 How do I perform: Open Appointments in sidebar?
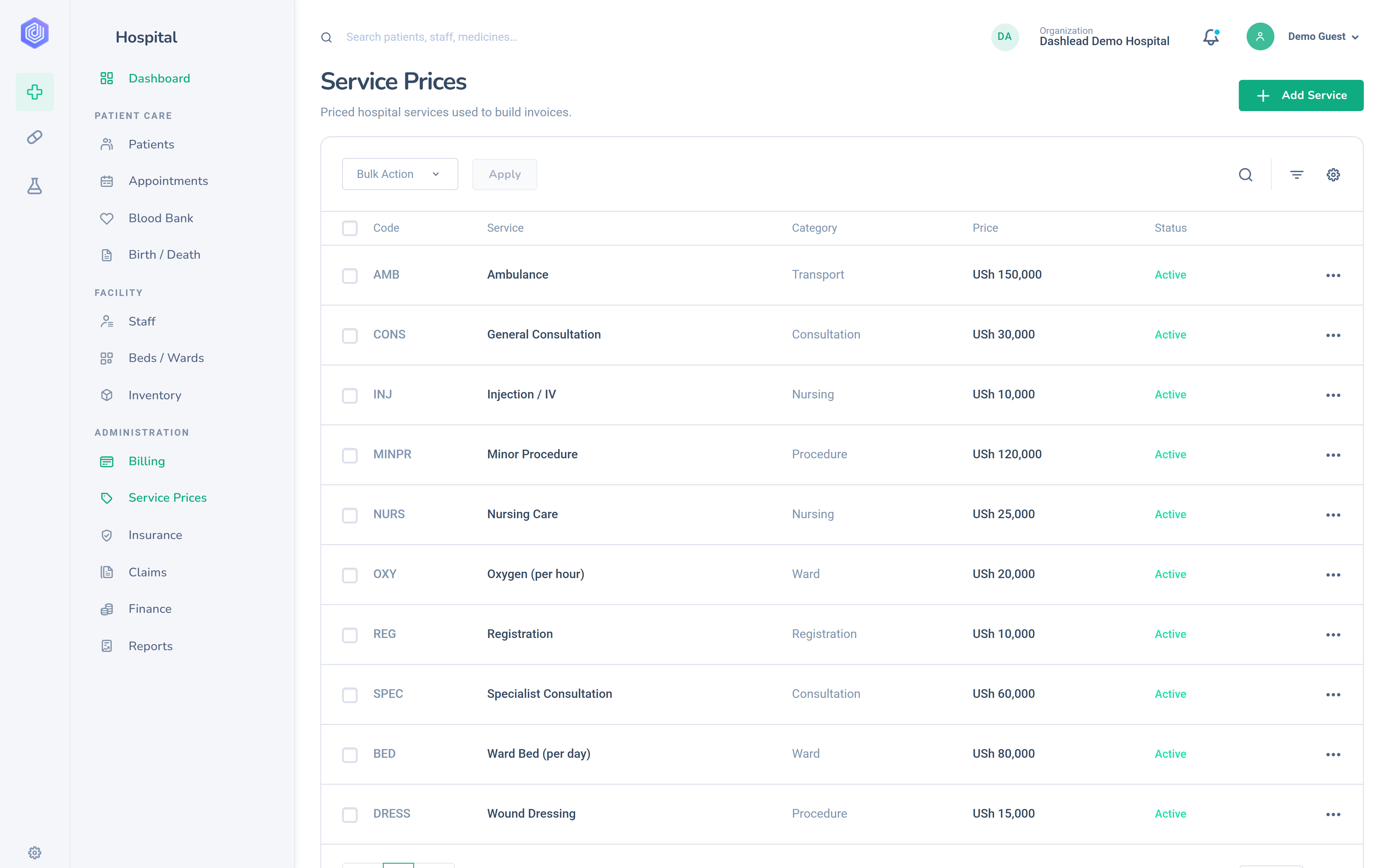tap(168, 181)
